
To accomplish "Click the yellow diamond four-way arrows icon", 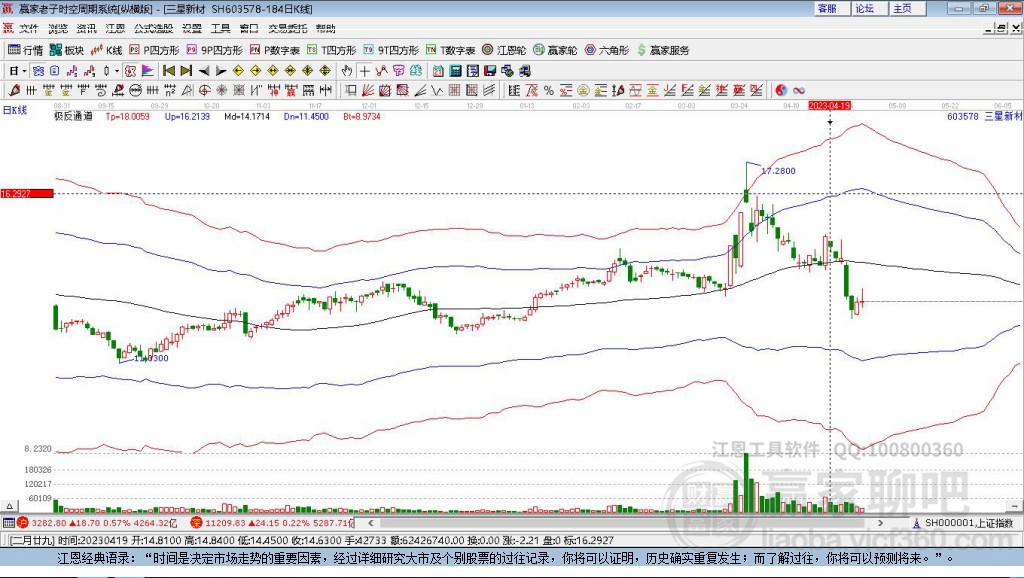I will [x=308, y=71].
